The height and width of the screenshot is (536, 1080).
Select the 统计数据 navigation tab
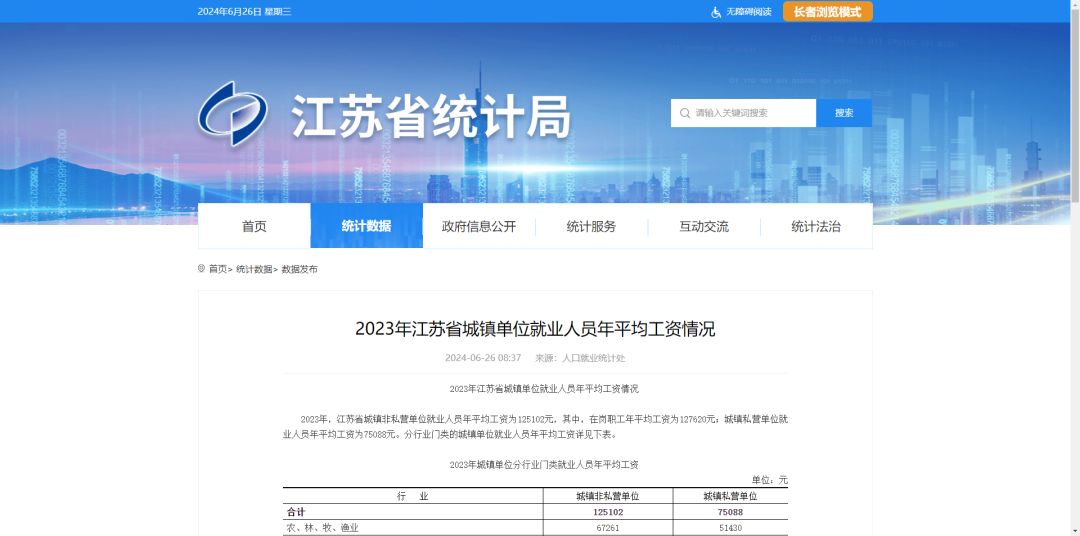366,226
